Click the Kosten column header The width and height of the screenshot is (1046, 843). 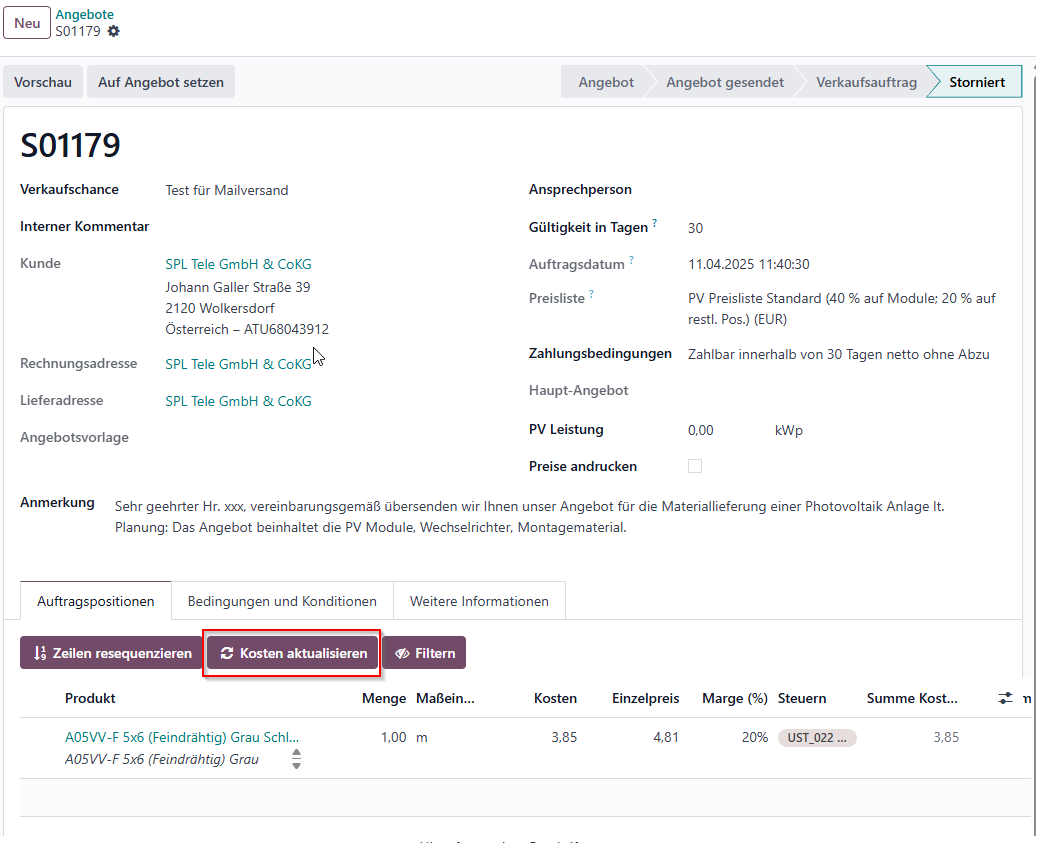click(x=555, y=698)
